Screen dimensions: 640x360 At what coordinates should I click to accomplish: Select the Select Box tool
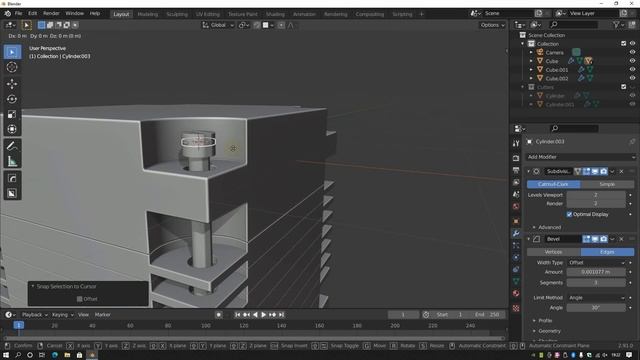pos(12,52)
